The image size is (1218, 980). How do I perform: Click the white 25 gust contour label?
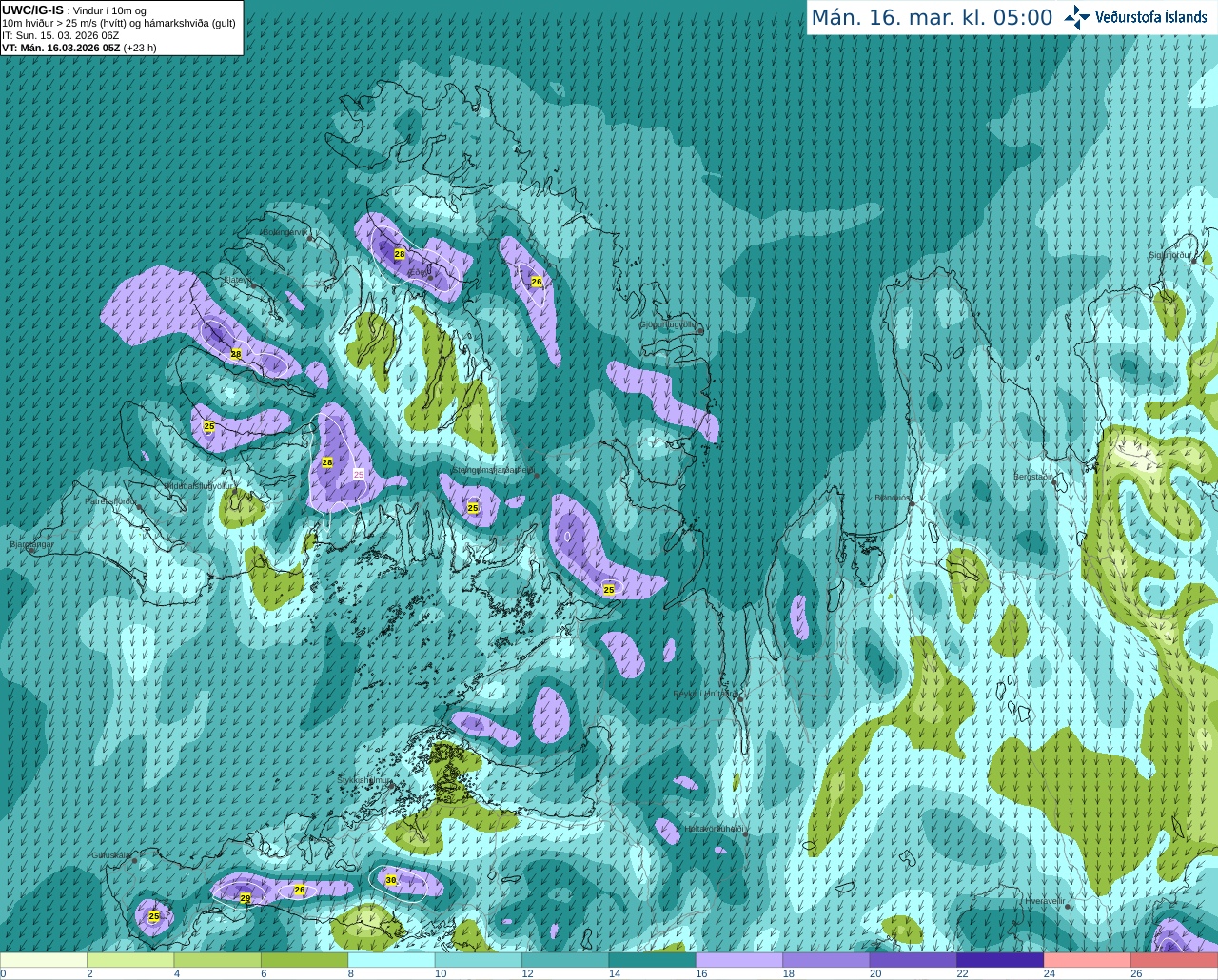(x=359, y=474)
